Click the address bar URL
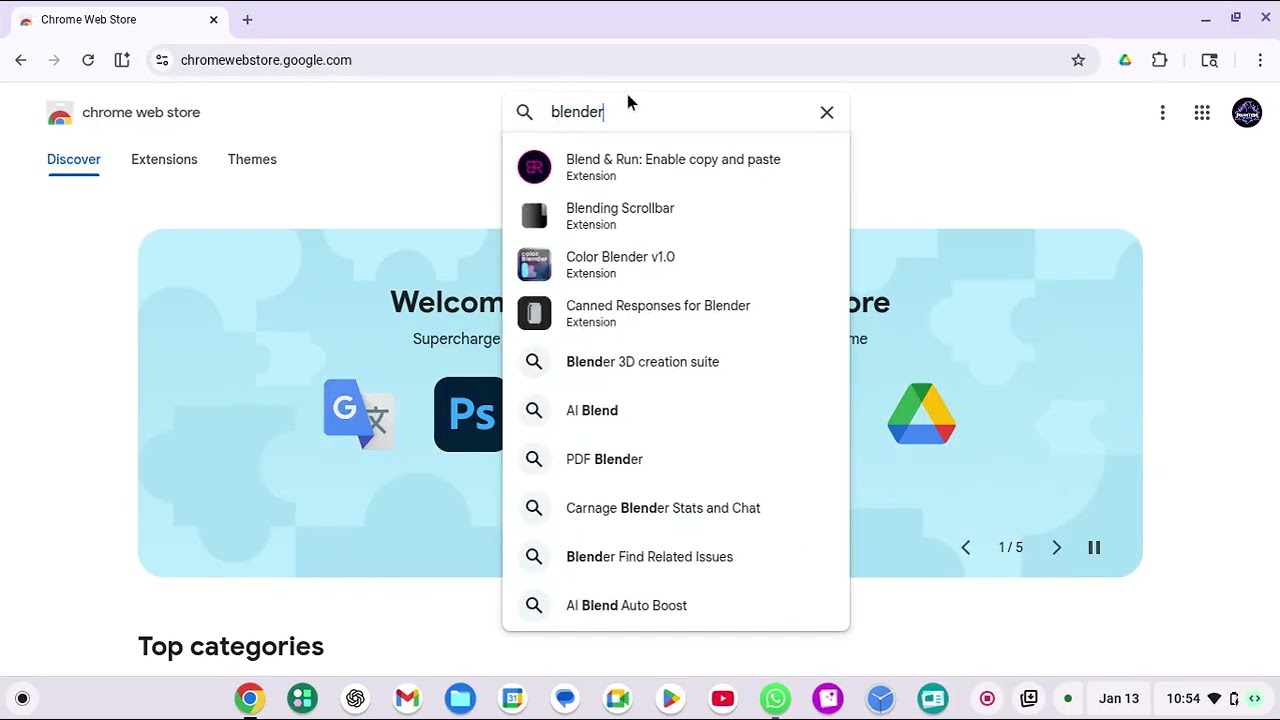The image size is (1280, 720). (266, 60)
